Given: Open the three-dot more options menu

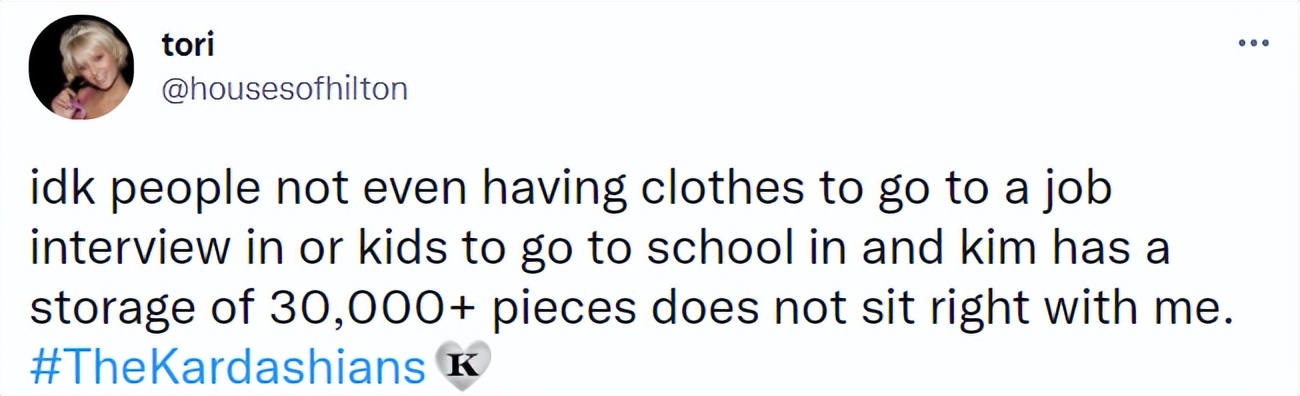Looking at the screenshot, I should 1253,44.
